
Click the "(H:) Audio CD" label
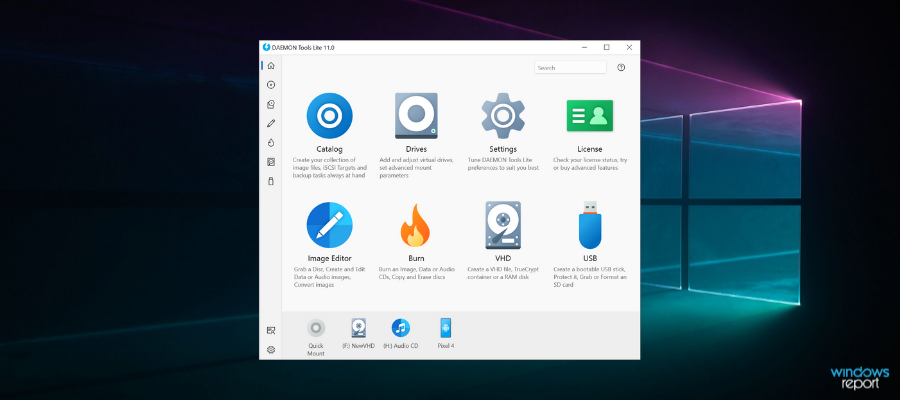click(401, 346)
